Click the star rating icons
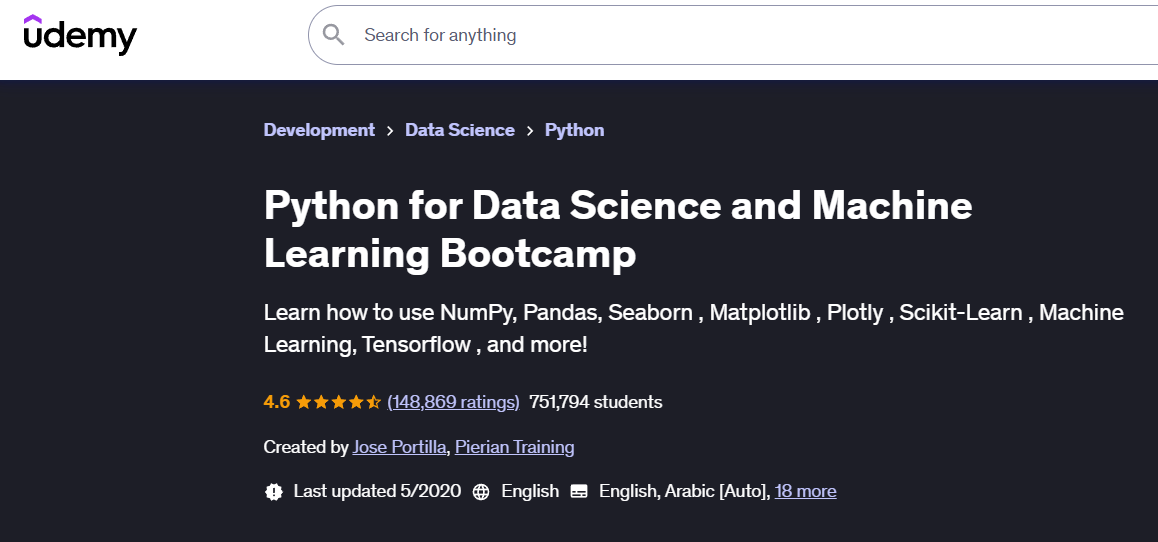 pyautogui.click(x=339, y=402)
